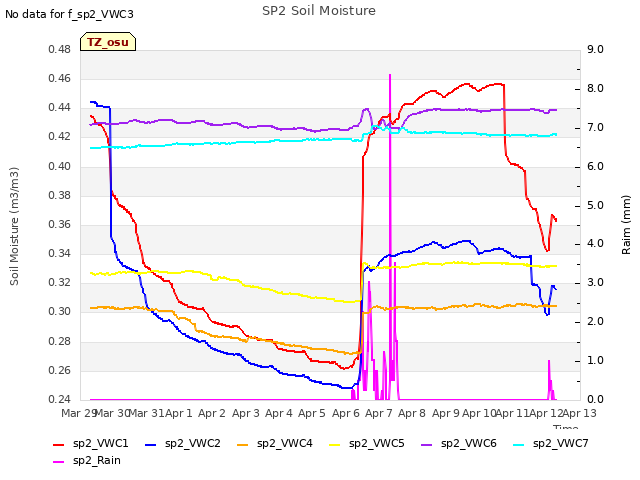
Task: Click the sp2_VWC1 red legend swatch
Action: pos(59,444)
